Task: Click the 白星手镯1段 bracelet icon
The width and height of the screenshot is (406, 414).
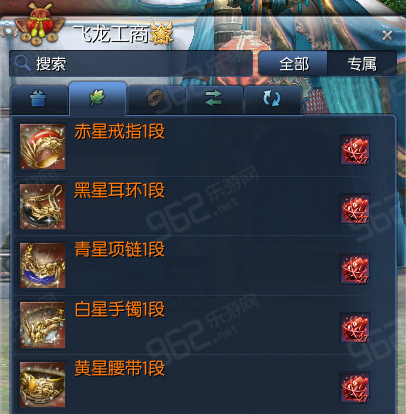Action: (42, 325)
